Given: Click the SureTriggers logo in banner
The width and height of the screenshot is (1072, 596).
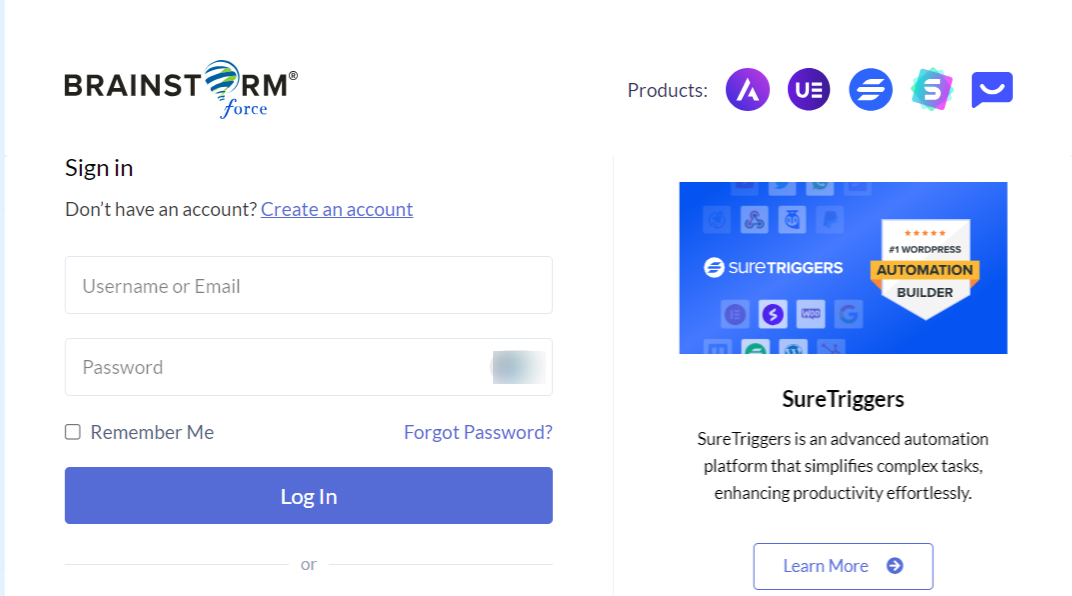Looking at the screenshot, I should click(773, 268).
